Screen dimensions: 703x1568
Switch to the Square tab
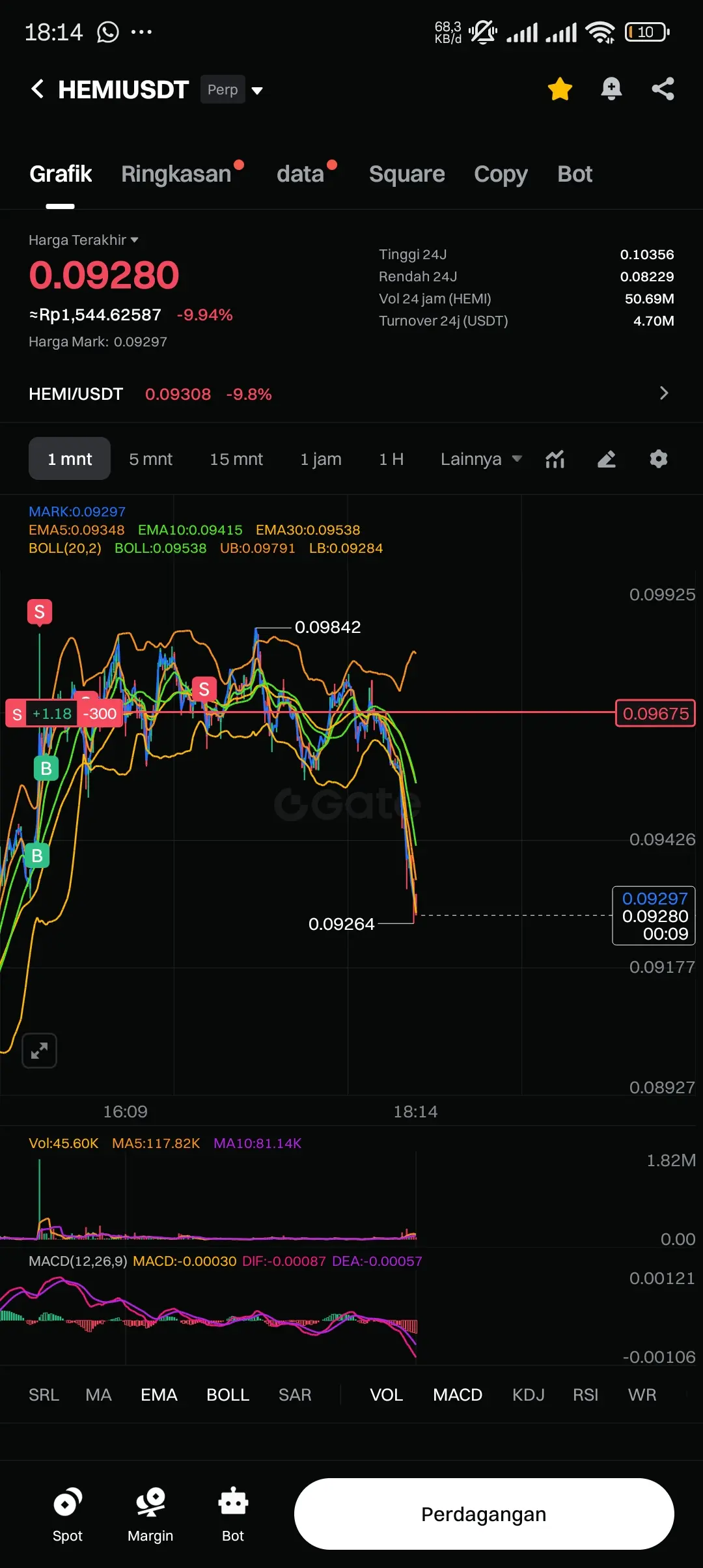407,174
